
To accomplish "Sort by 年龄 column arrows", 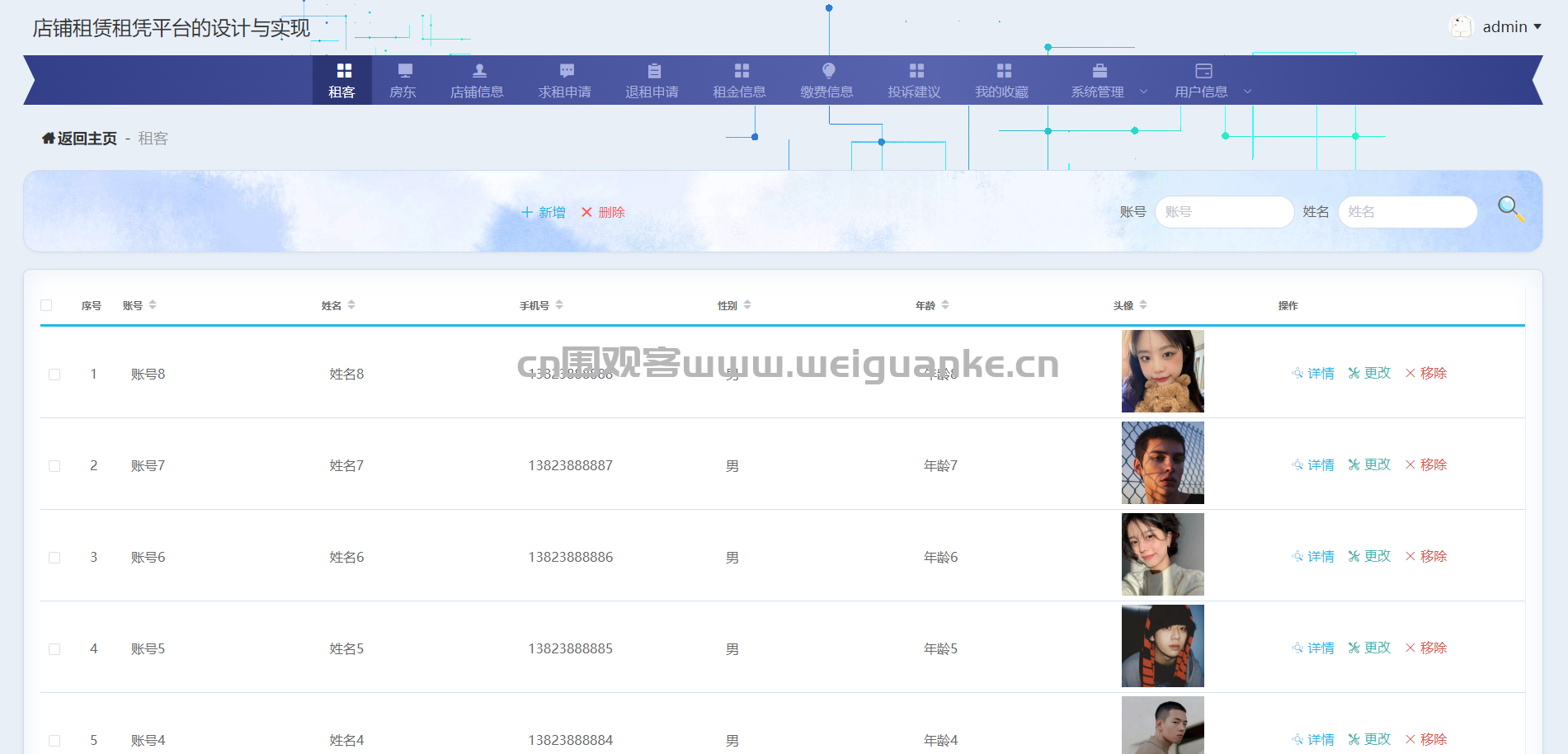I will pos(945,305).
